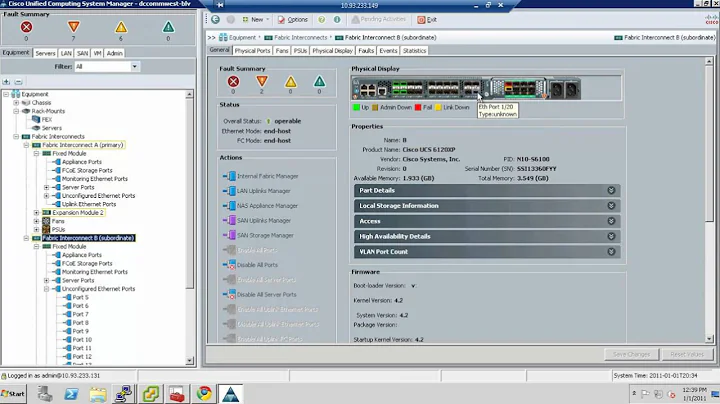Click the red Fail legend swatch

(418, 107)
